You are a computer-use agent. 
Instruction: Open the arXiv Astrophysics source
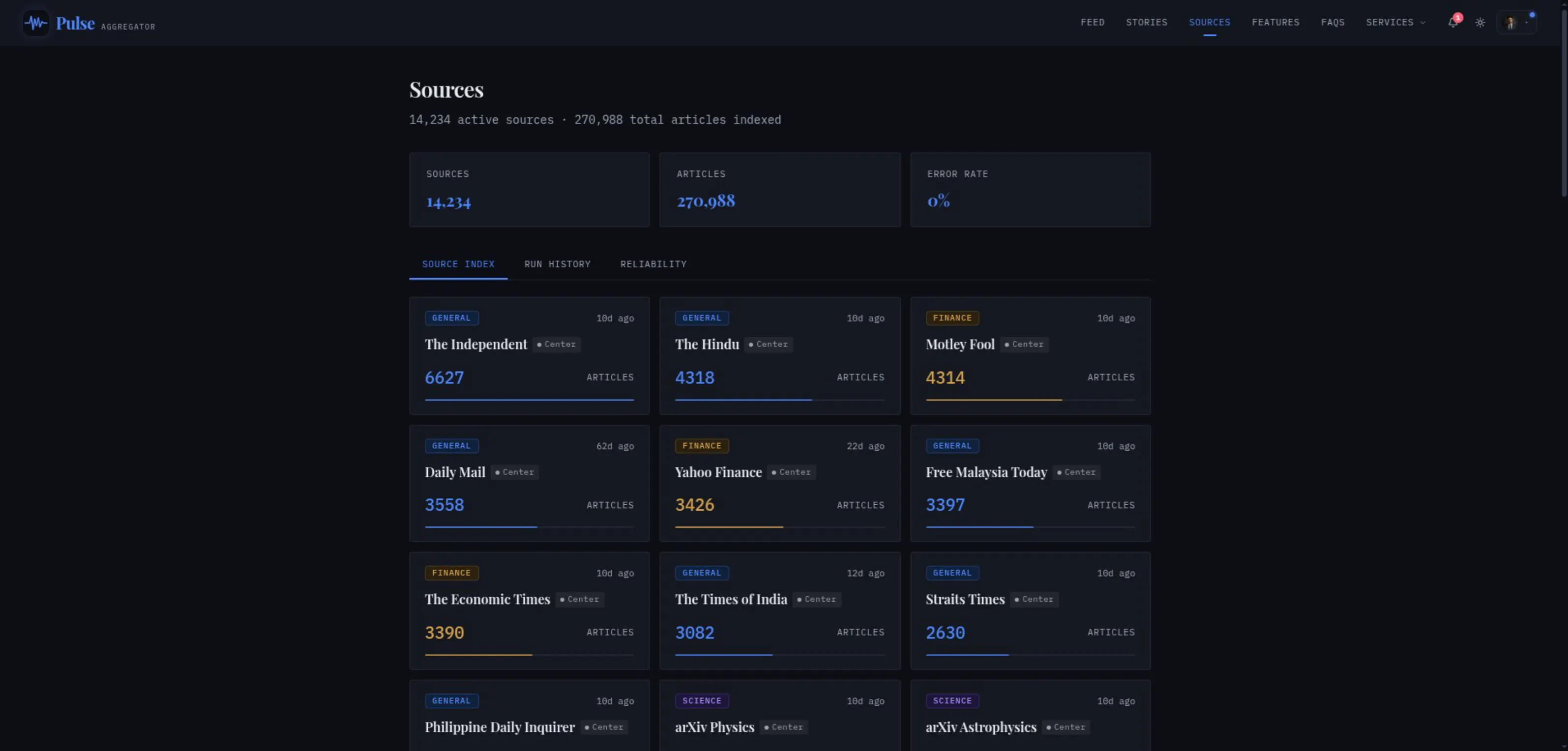click(1030, 715)
